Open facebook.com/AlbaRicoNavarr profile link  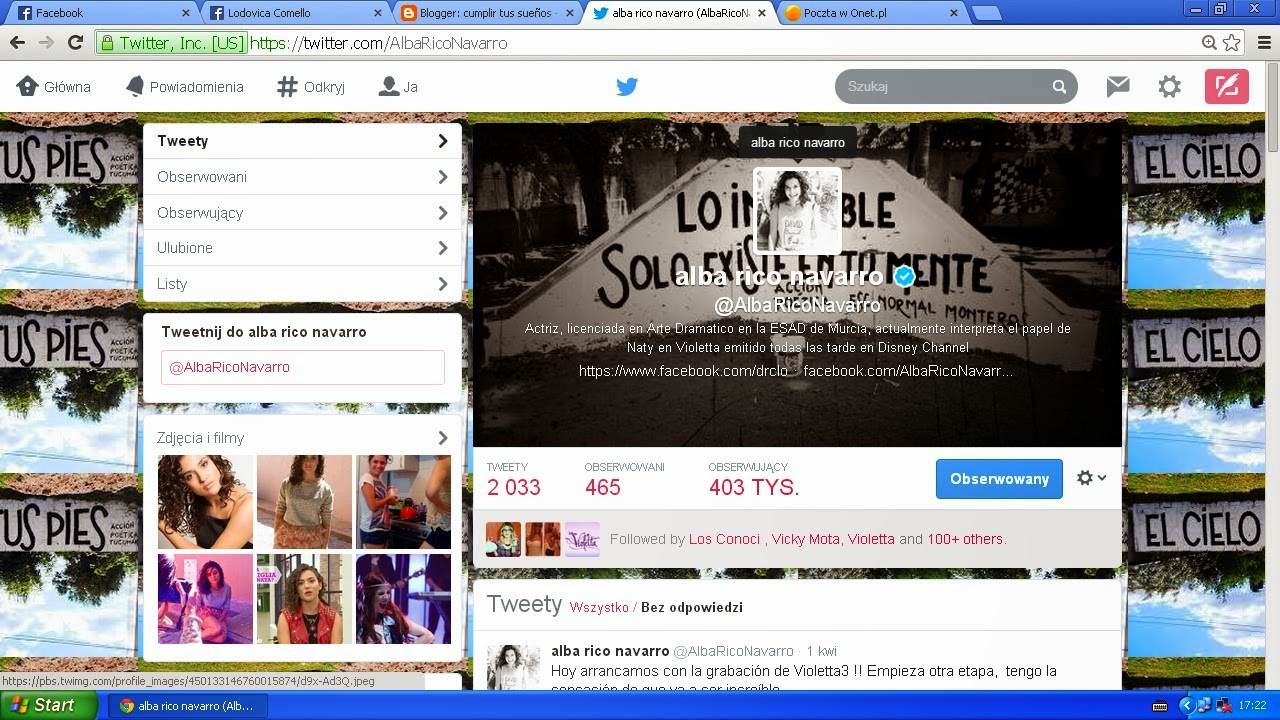point(908,371)
